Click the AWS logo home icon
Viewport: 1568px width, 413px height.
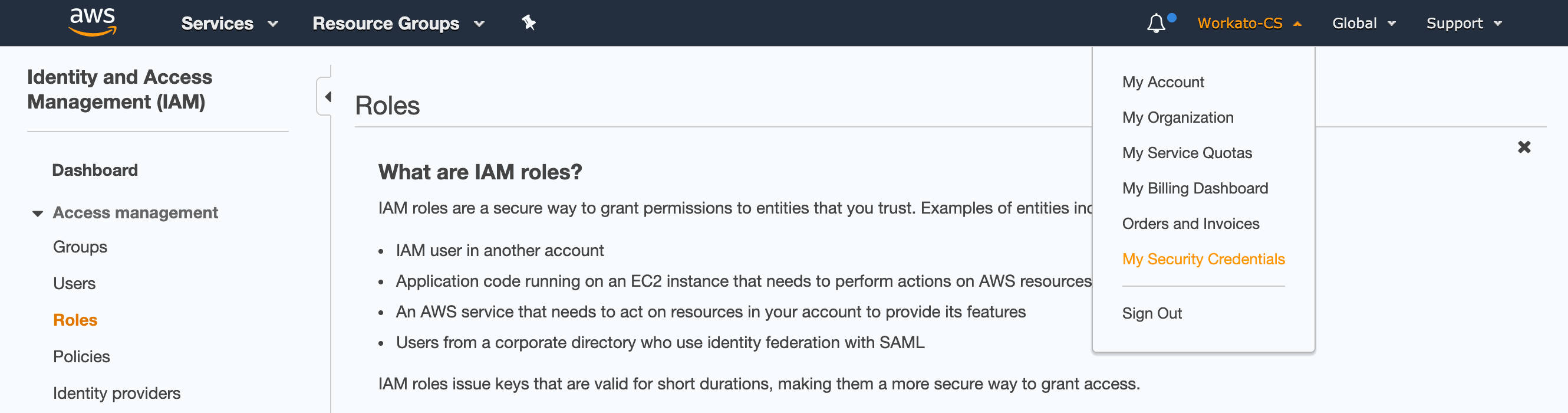click(x=93, y=22)
